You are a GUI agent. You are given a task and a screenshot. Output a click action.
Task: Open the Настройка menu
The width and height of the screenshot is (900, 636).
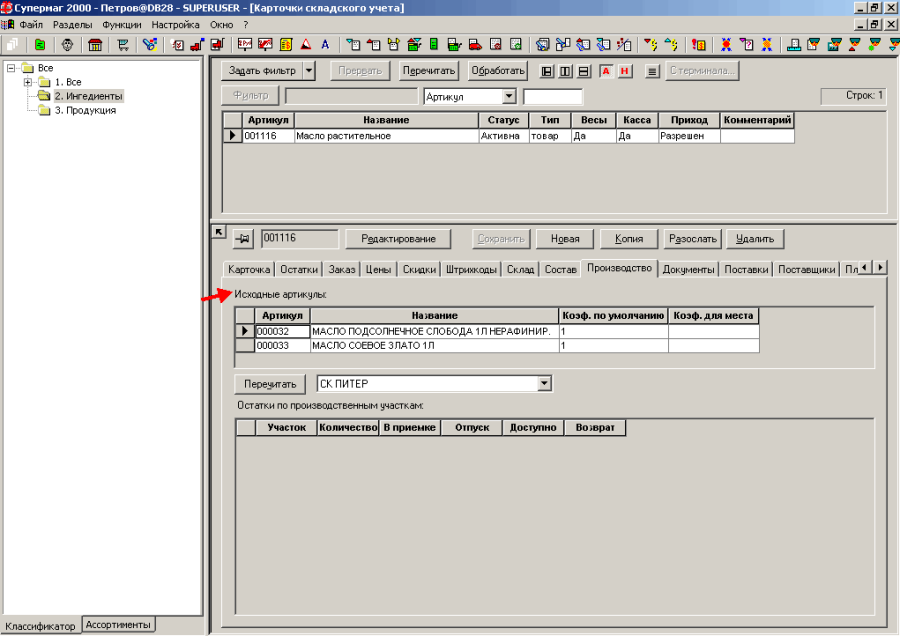tap(176, 25)
